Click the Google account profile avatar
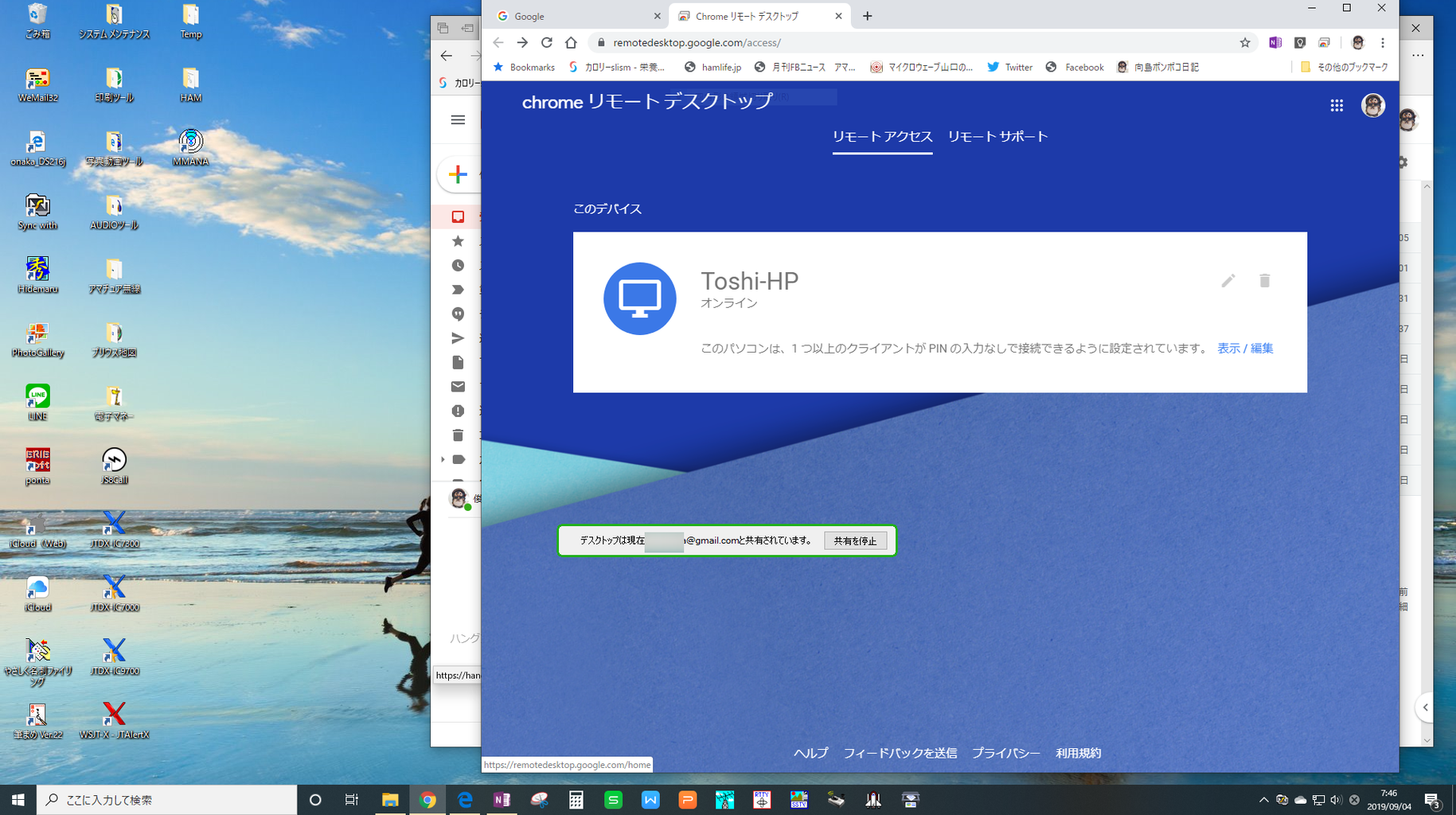This screenshot has height=815, width=1456. [x=1373, y=104]
